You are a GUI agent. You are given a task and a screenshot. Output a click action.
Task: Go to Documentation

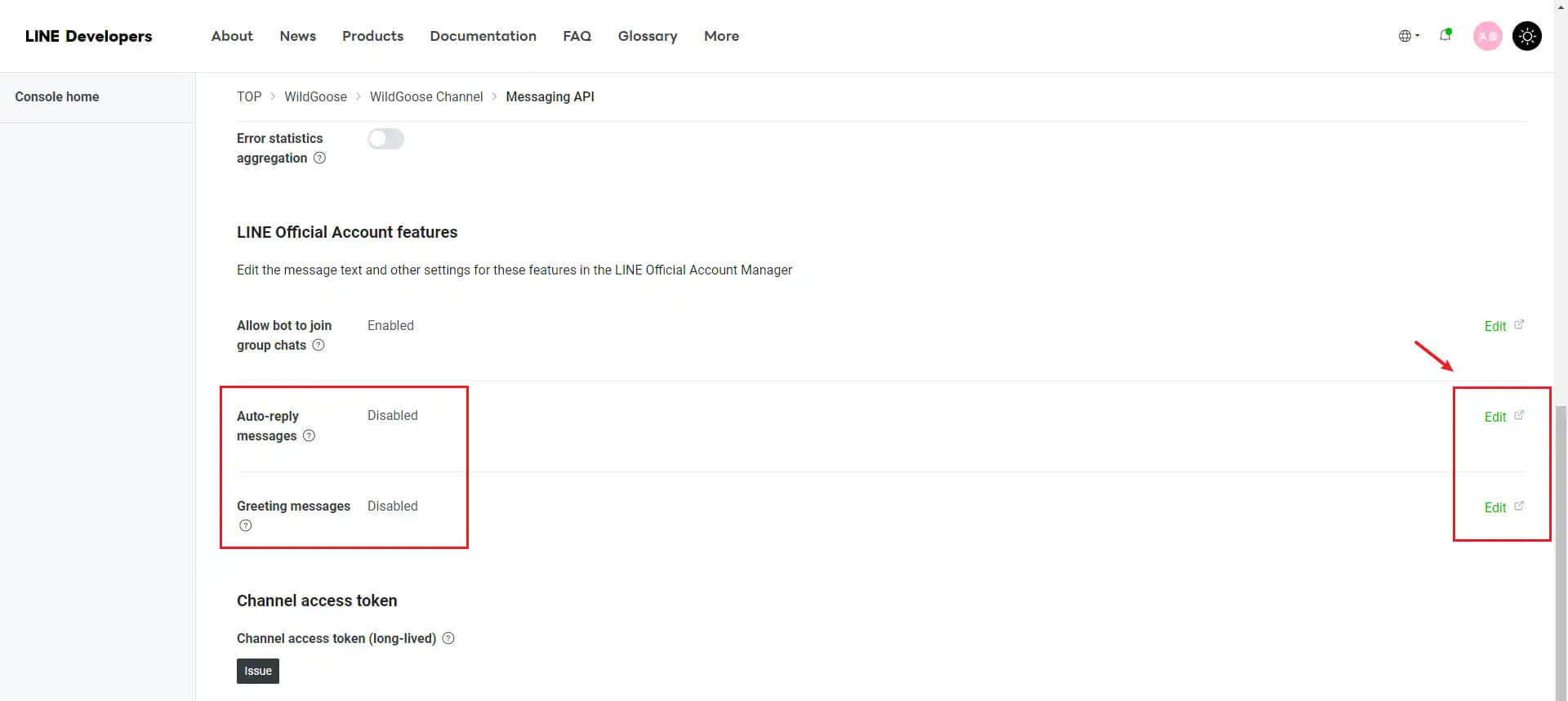point(483,36)
